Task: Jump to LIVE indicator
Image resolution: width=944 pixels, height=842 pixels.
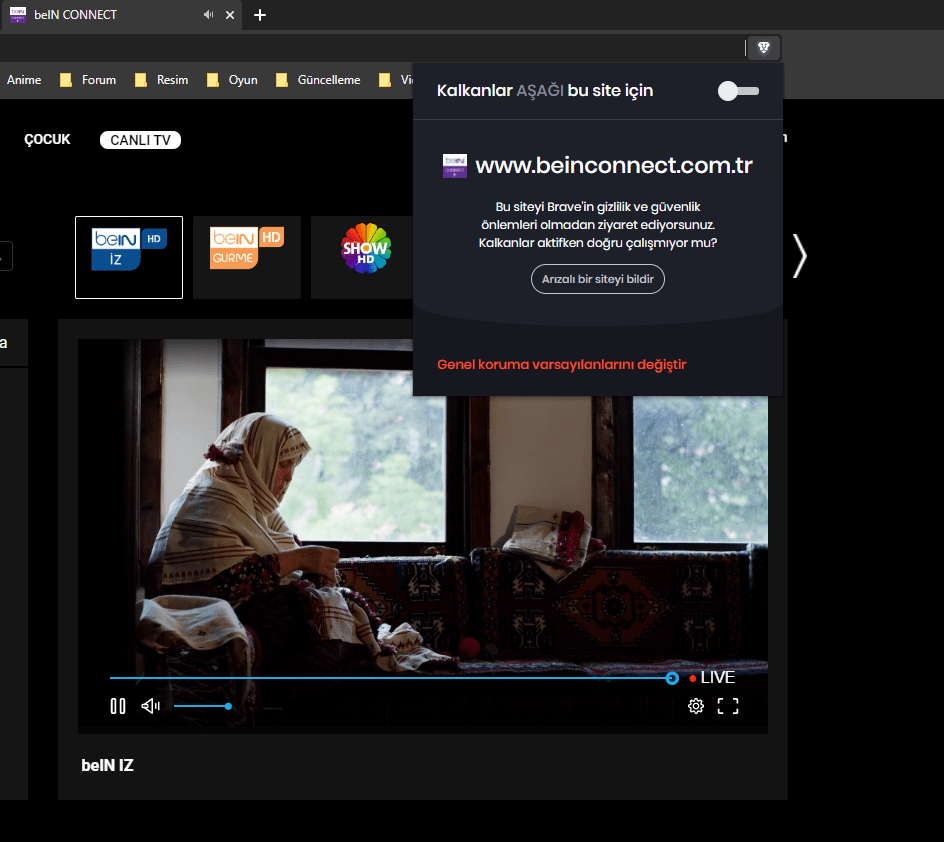Action: (712, 678)
